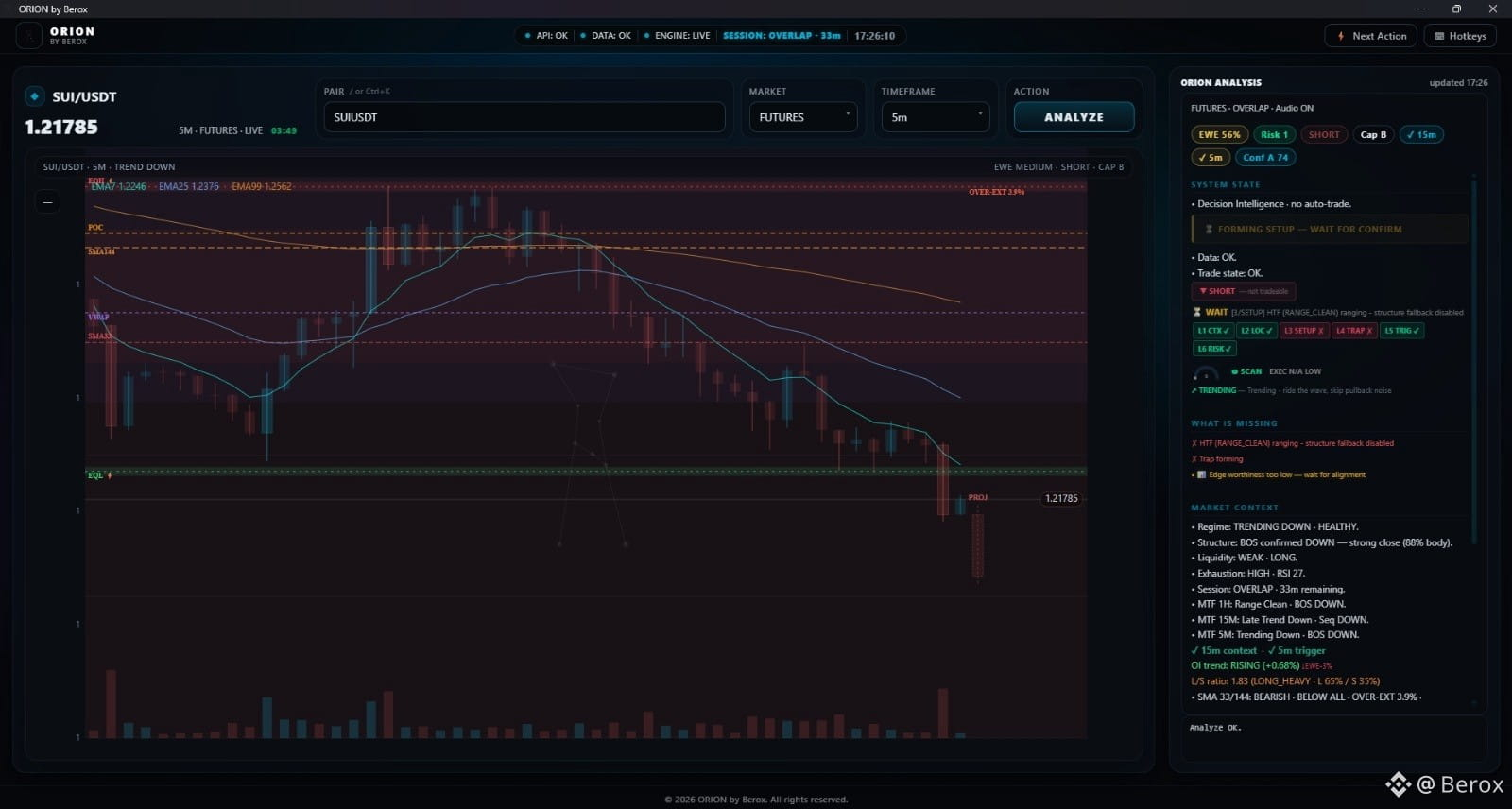Viewport: 1512px width, 809px height.
Task: Click 'MTF 1H: Range Clean · BOS DOWN' line
Action: [x=1268, y=604]
